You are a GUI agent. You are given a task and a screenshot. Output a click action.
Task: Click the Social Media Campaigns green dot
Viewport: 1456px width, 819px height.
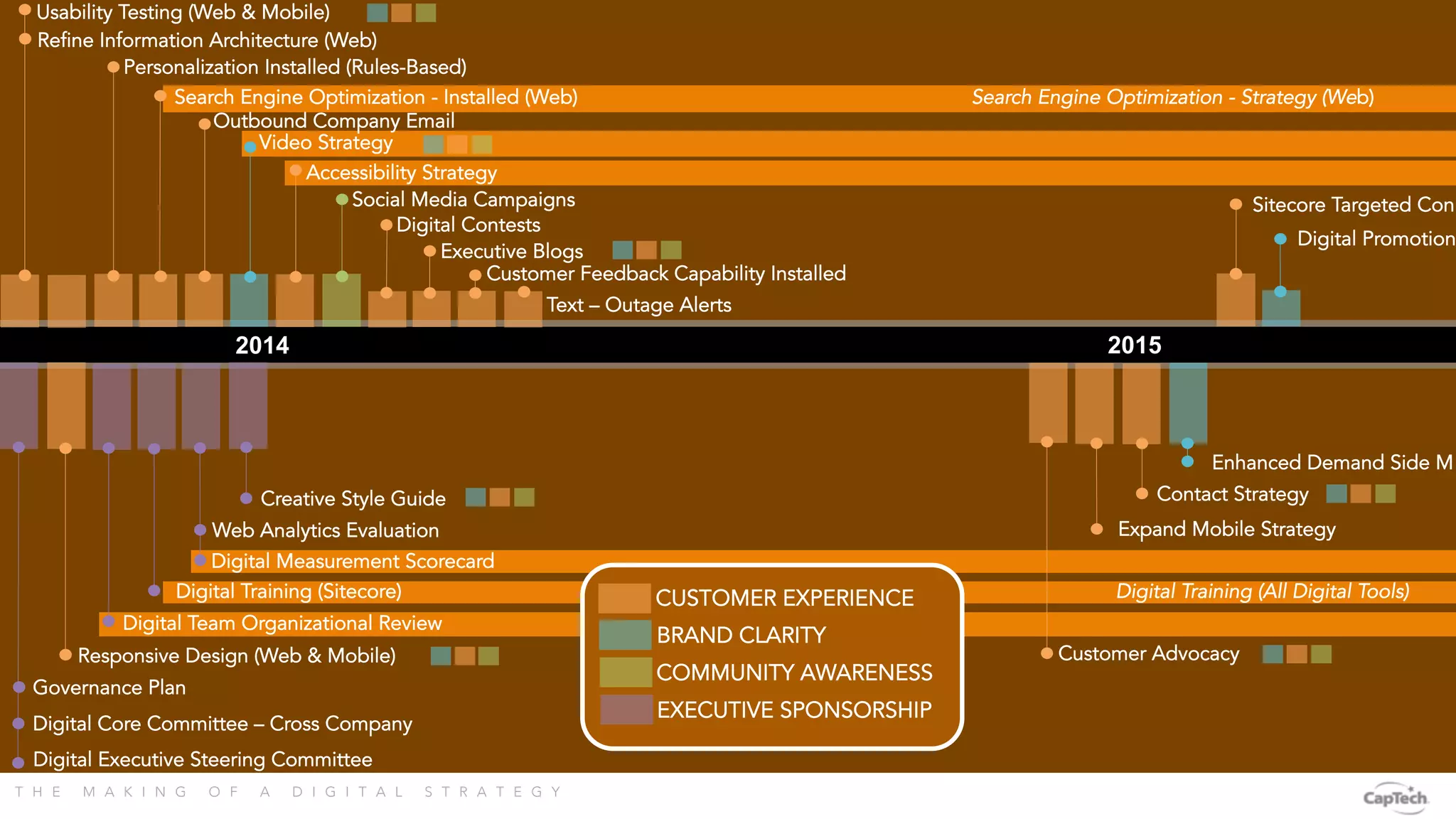(x=342, y=200)
